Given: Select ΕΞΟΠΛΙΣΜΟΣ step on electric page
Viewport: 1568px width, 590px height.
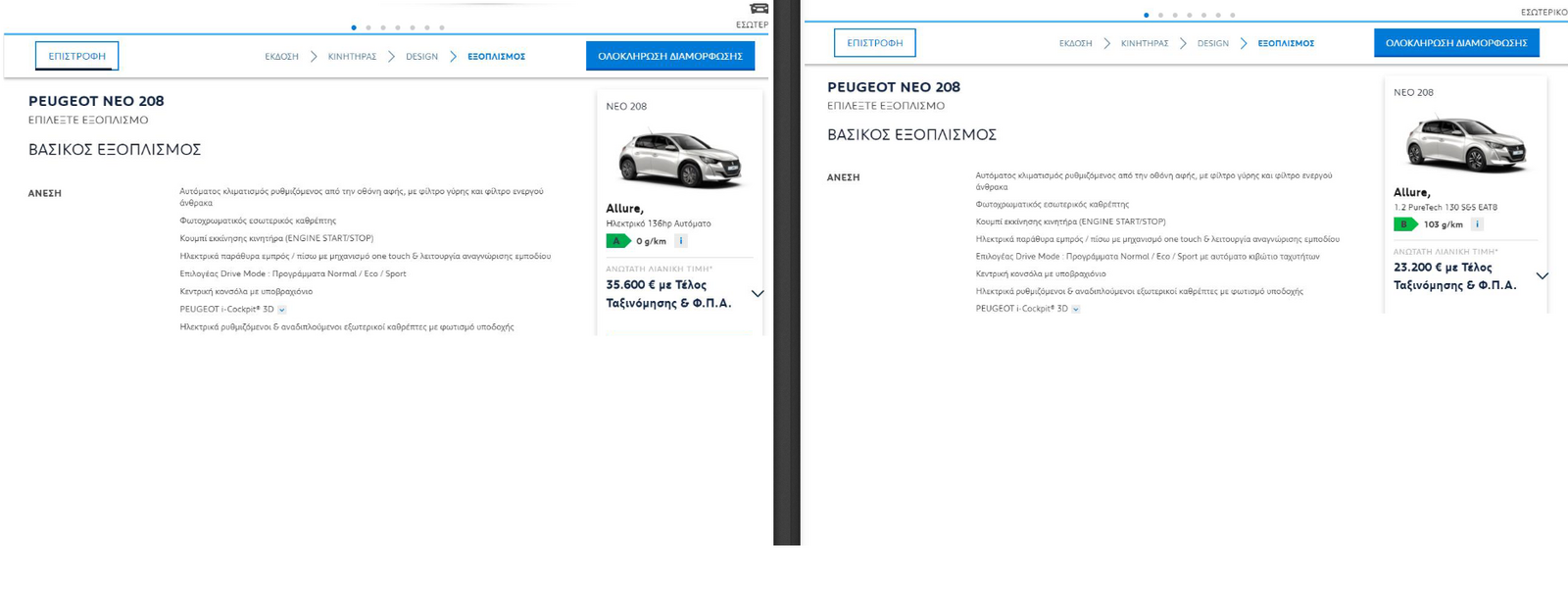Looking at the screenshot, I should (x=496, y=57).
